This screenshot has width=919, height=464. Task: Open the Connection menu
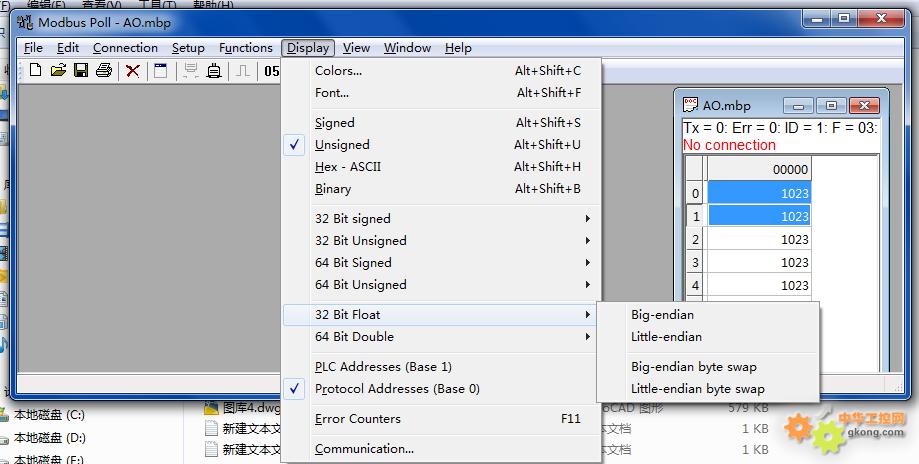tap(125, 47)
